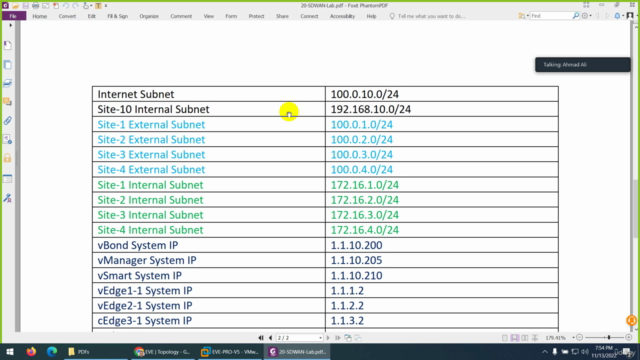Click the 'vManager System IP' table cell
640x360 pixels.
coord(209,260)
